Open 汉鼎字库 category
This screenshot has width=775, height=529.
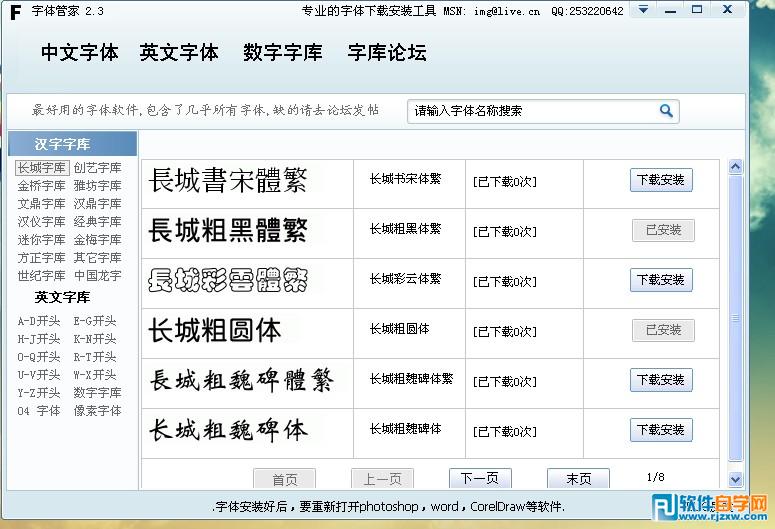coord(98,203)
